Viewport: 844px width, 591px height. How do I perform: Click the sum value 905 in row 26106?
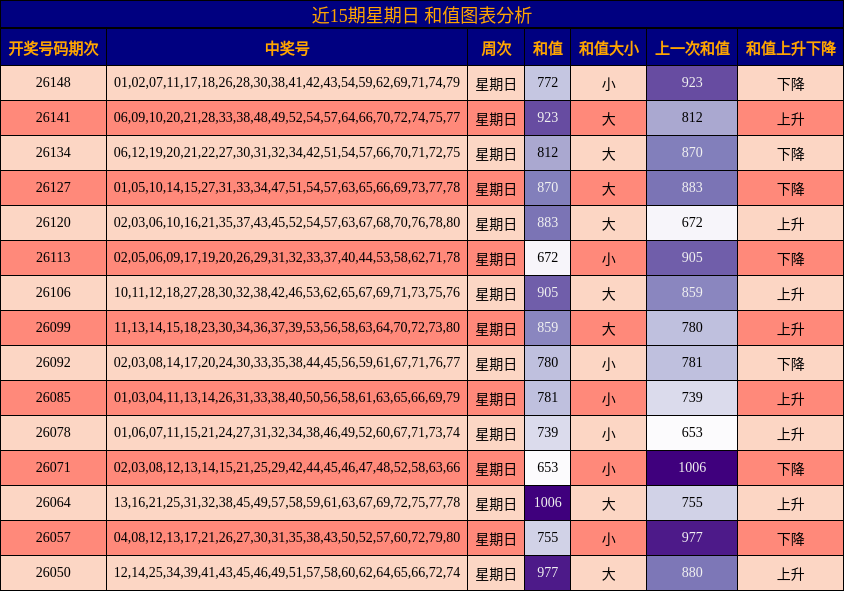click(x=547, y=293)
